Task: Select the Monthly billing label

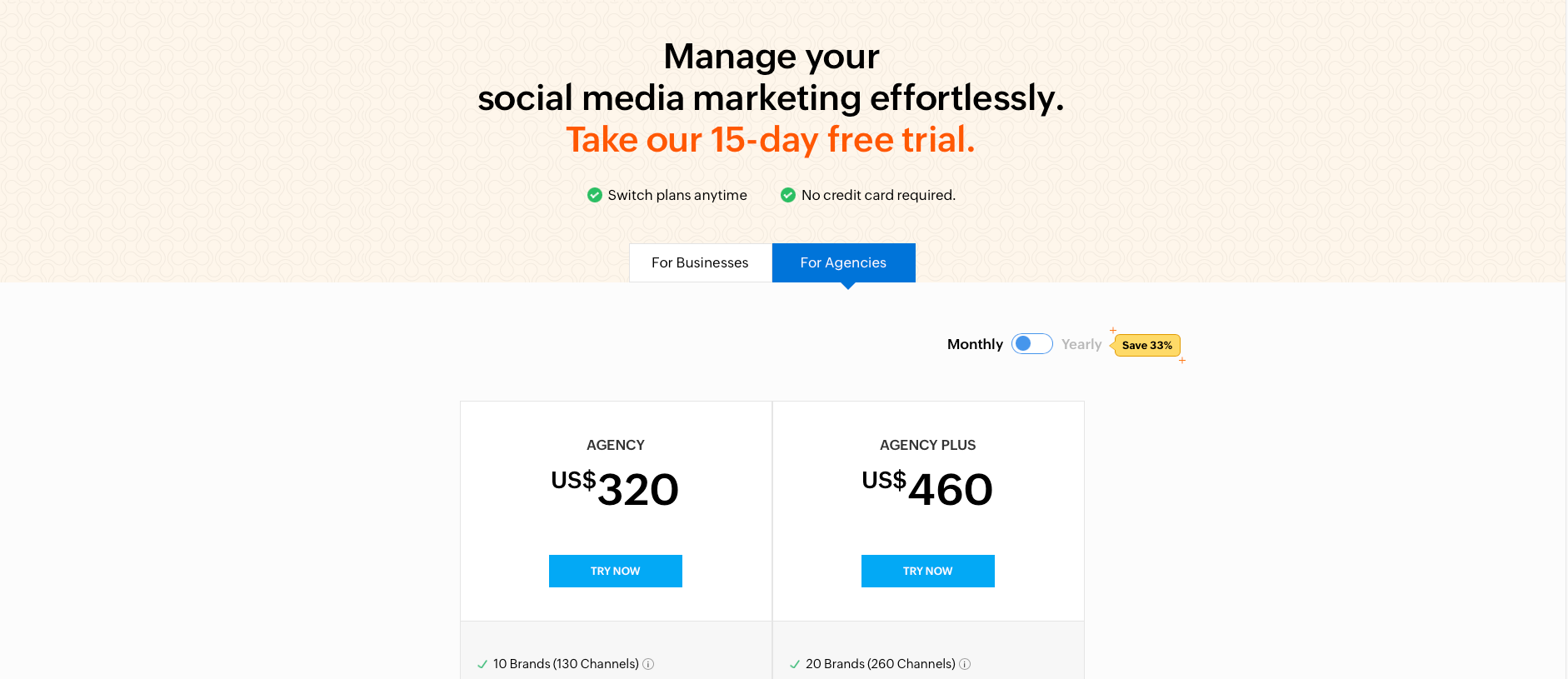Action: [x=975, y=344]
